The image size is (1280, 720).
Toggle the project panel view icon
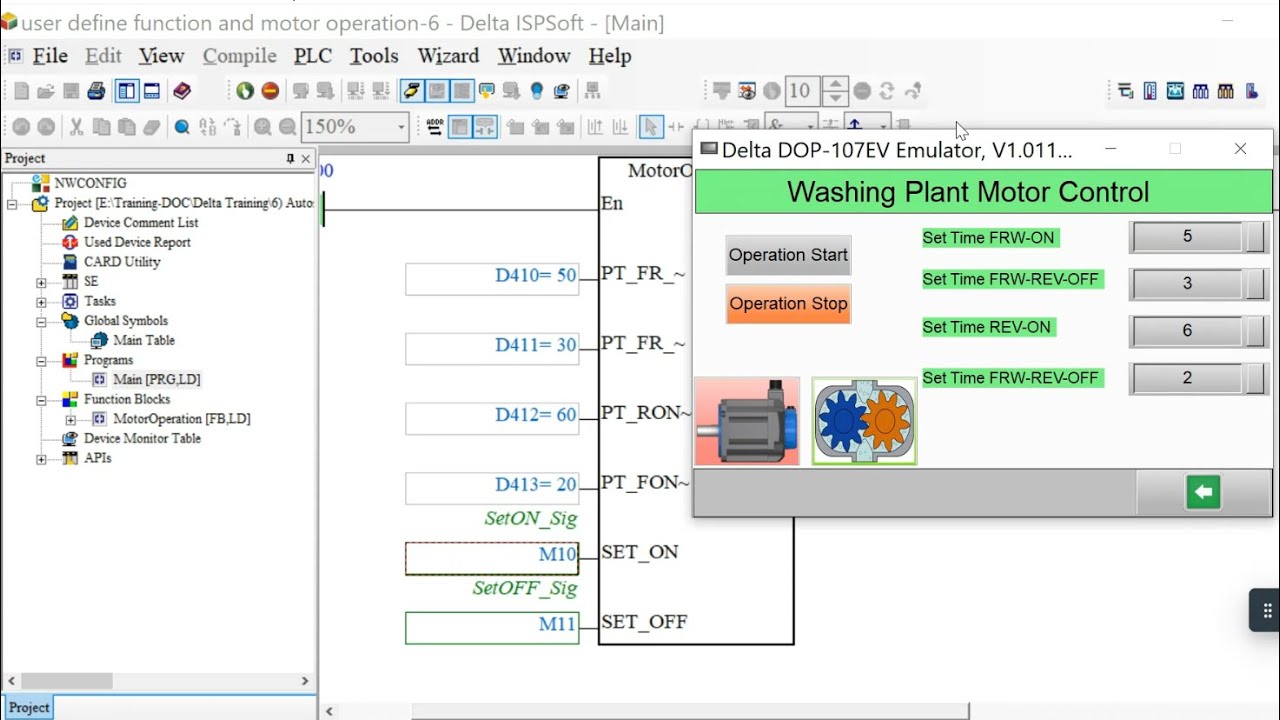126,91
